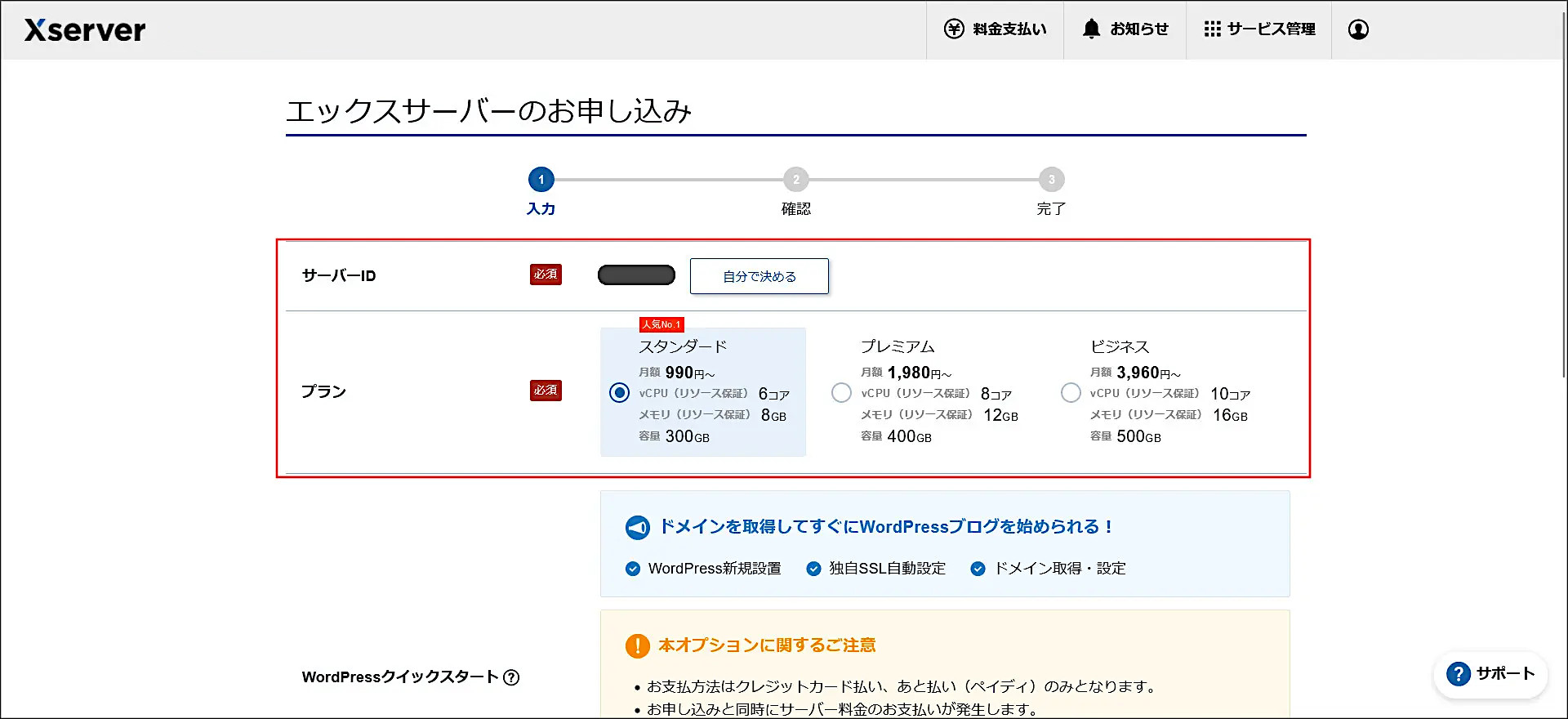Viewport: 1568px width, 719px height.
Task: Click the 月額 990円 price text
Action: 676,373
